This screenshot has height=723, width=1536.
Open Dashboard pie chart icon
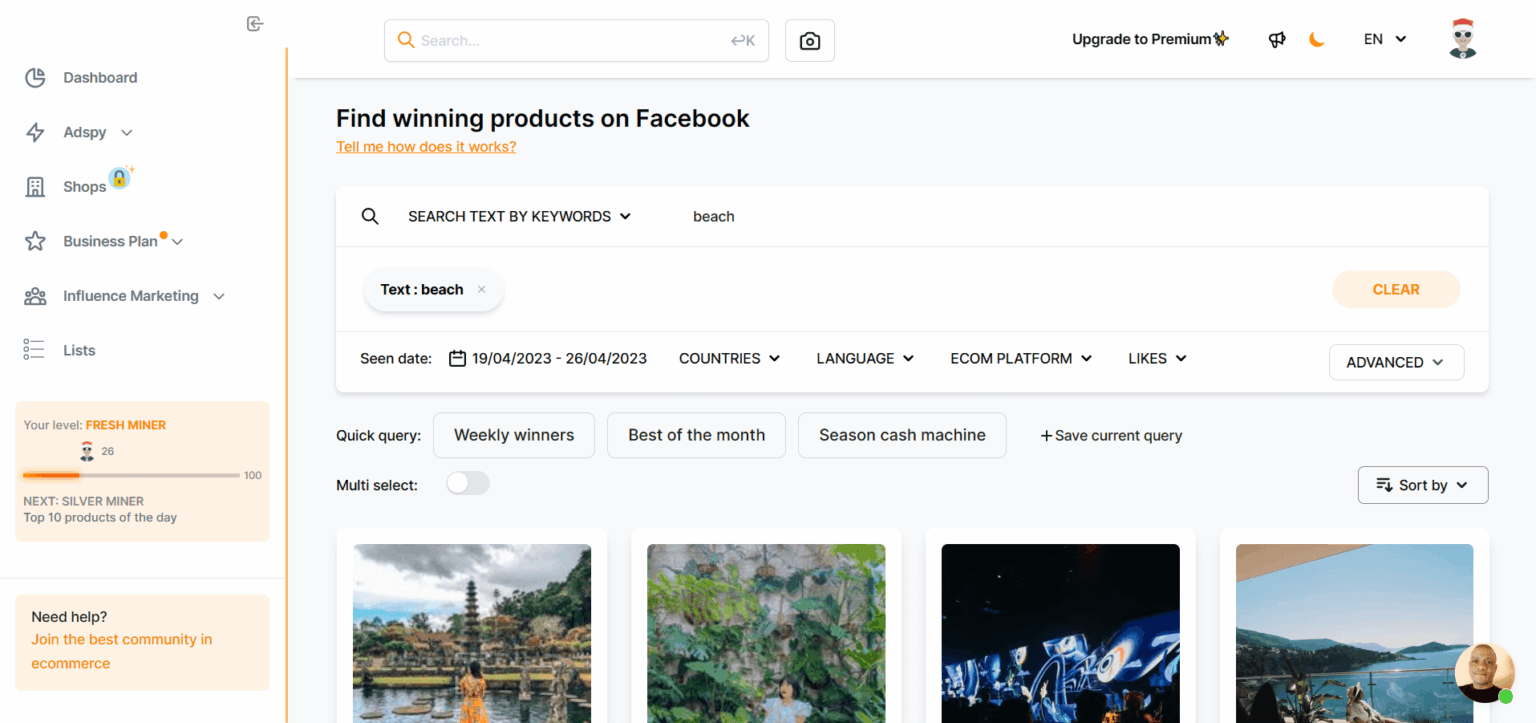click(x=35, y=77)
